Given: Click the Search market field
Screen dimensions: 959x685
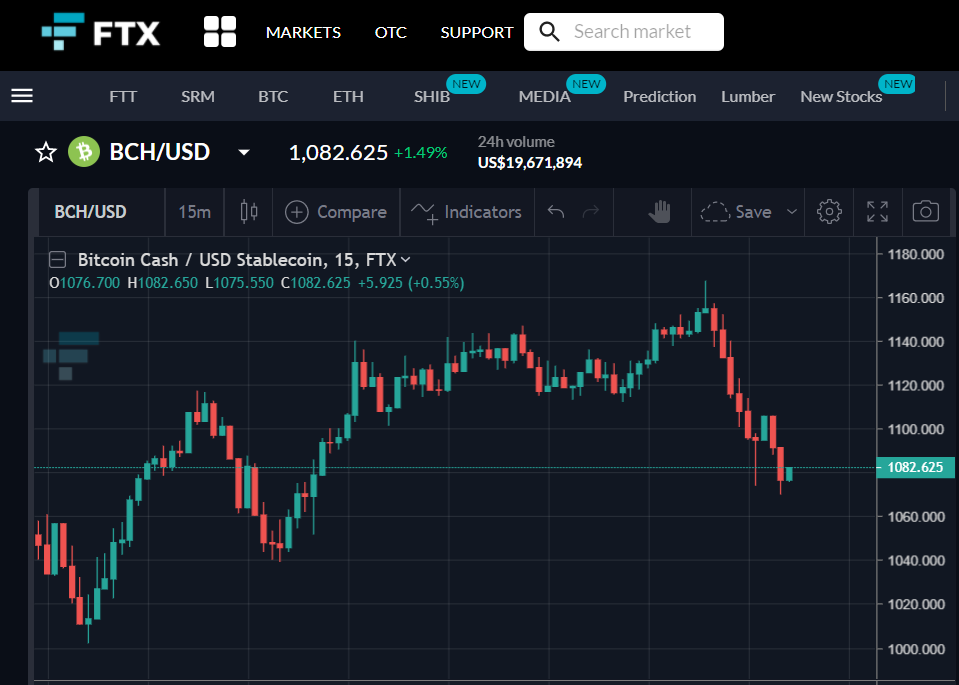Looking at the screenshot, I should click(624, 32).
